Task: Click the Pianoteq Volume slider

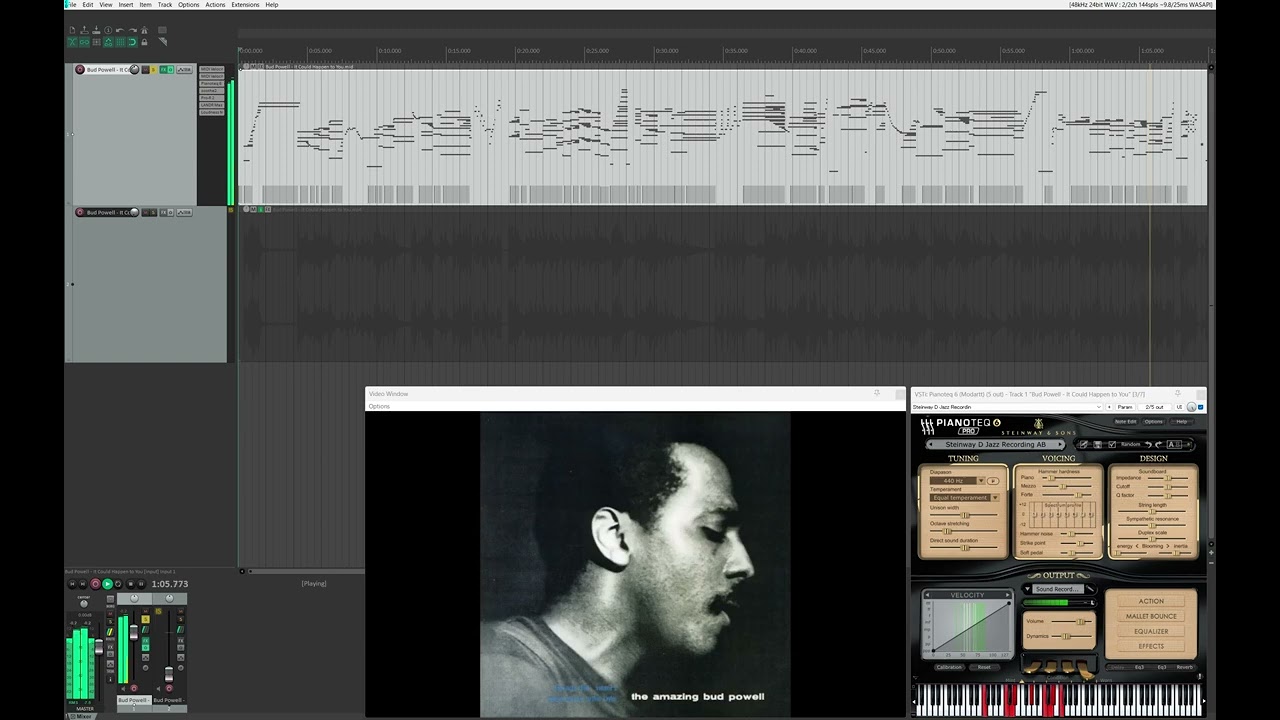Action: (x=1071, y=621)
